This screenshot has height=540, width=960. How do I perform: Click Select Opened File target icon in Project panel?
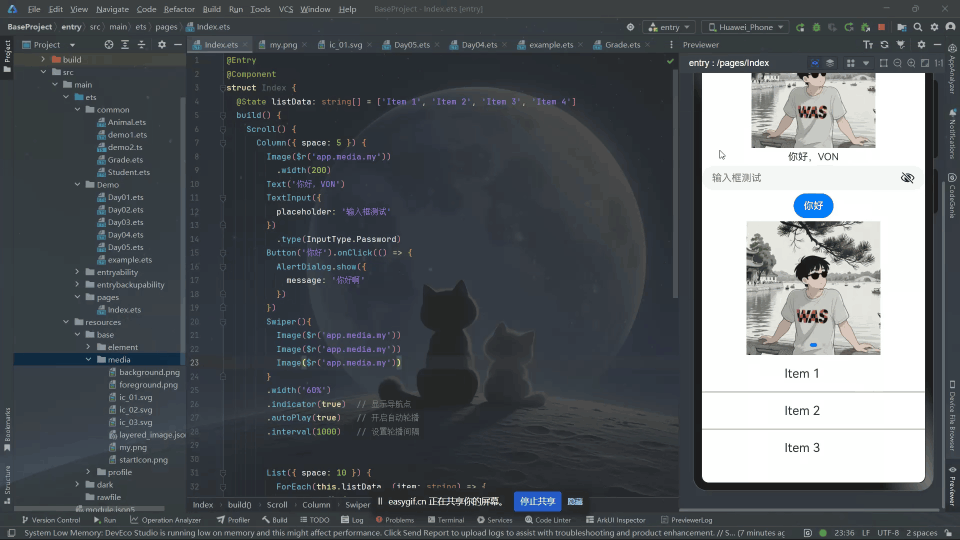(108, 45)
